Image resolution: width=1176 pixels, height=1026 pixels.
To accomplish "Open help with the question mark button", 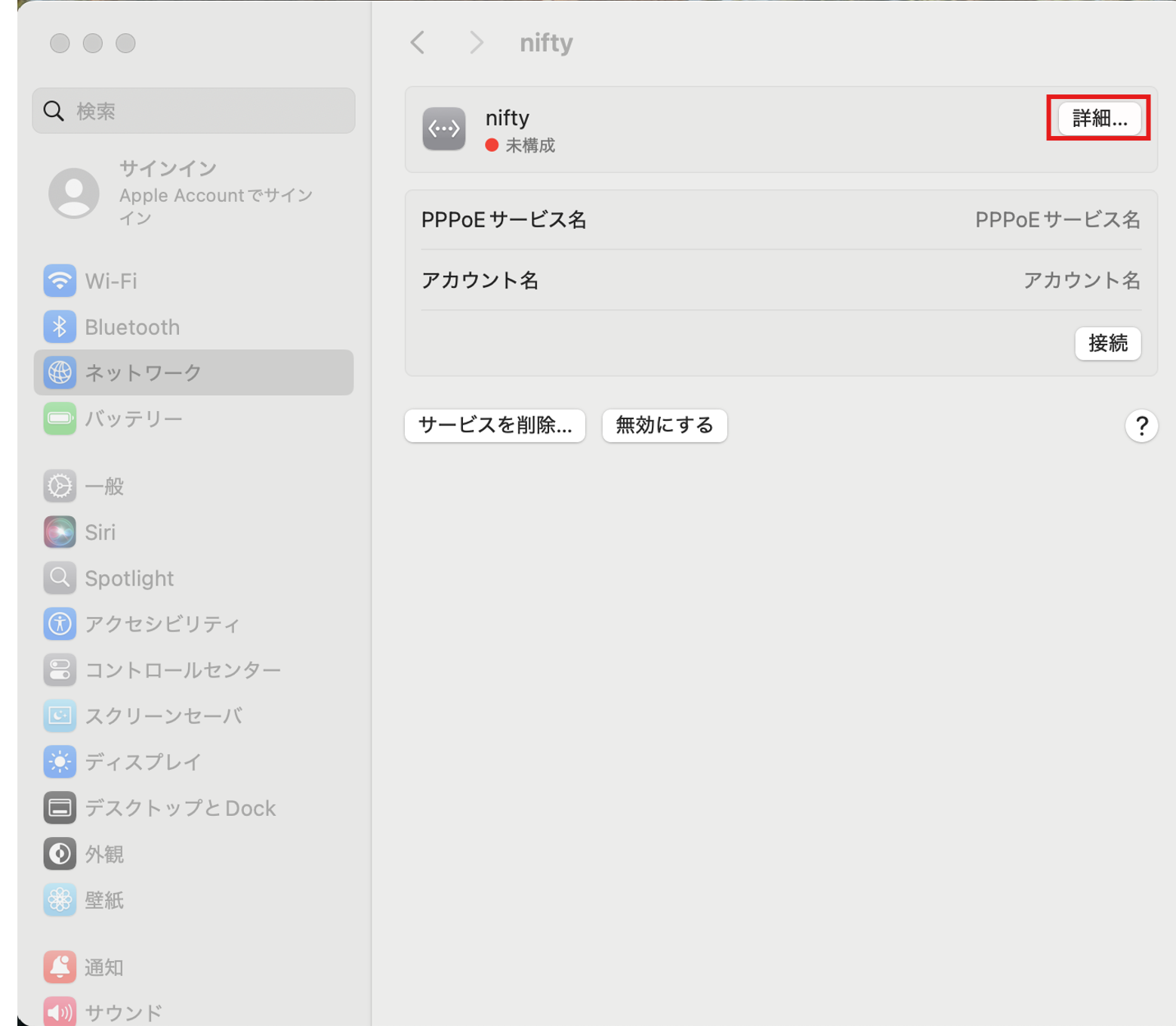I will pos(1141,426).
